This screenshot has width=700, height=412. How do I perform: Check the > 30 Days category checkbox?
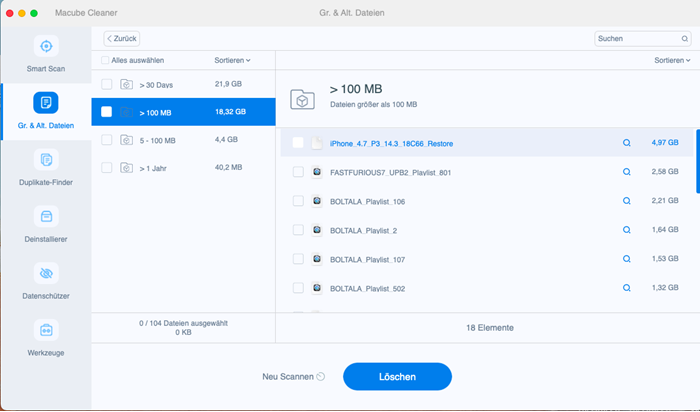click(x=106, y=84)
